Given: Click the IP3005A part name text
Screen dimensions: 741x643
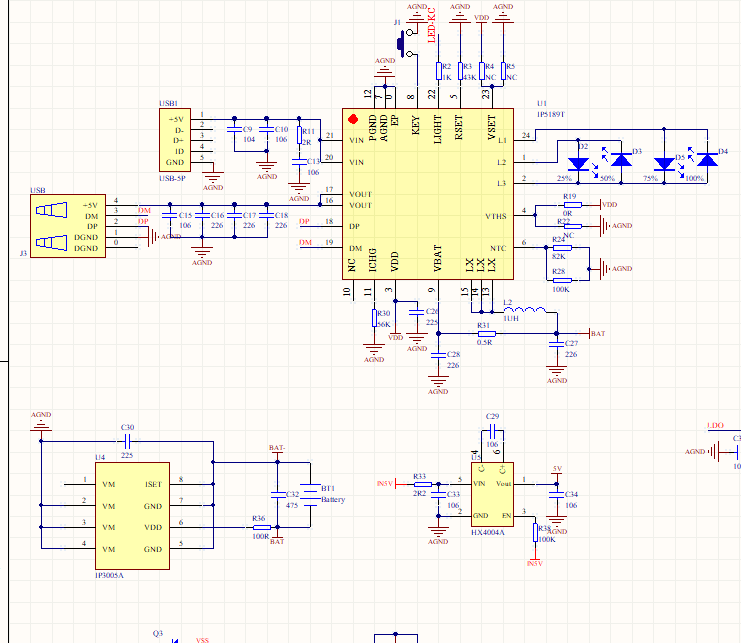Looking at the screenshot, I should tap(109, 575).
